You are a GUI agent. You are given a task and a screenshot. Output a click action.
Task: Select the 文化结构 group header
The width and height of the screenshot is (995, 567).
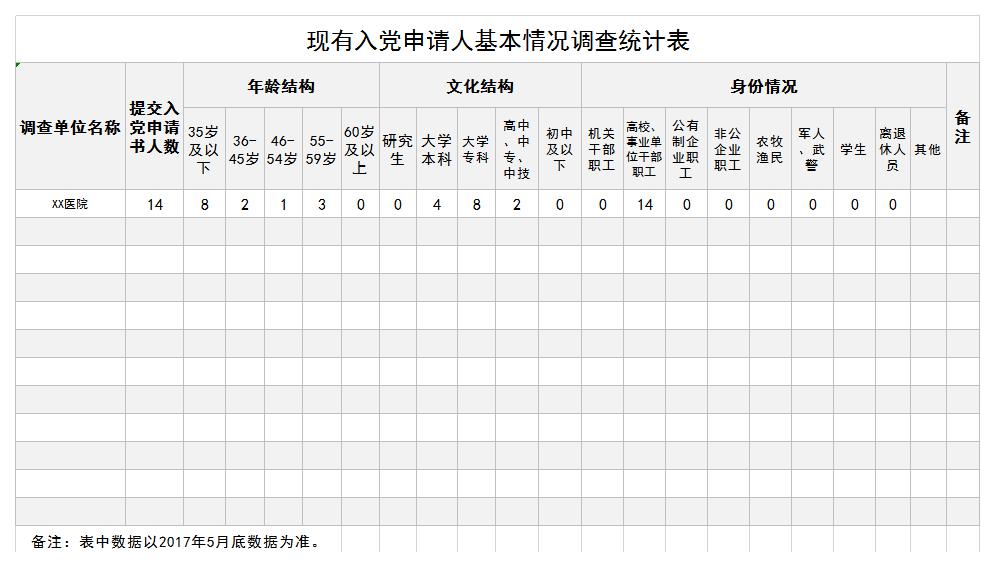(480, 86)
